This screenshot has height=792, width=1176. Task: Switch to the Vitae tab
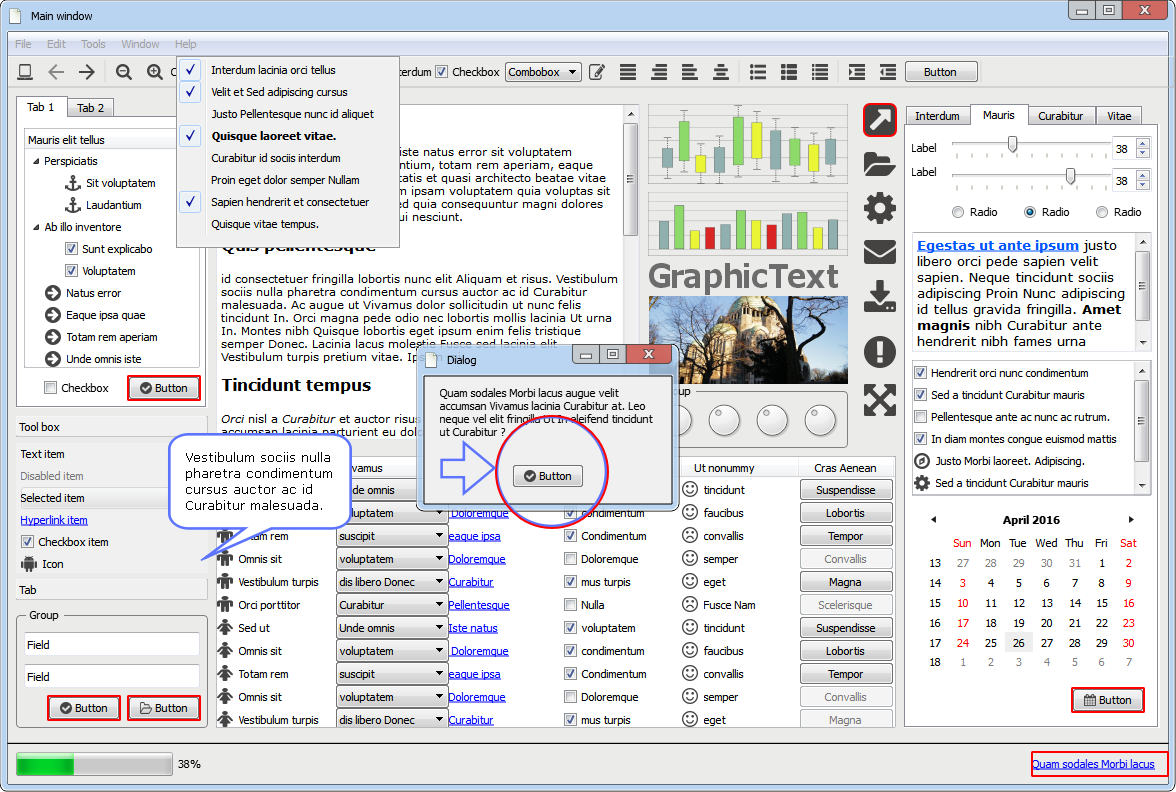pos(1119,116)
